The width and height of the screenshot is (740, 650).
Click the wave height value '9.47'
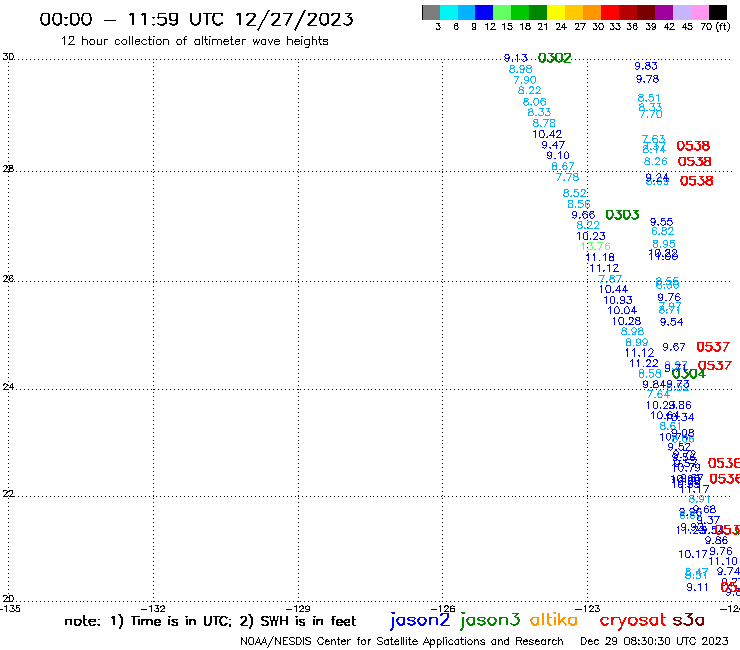[x=553, y=145]
